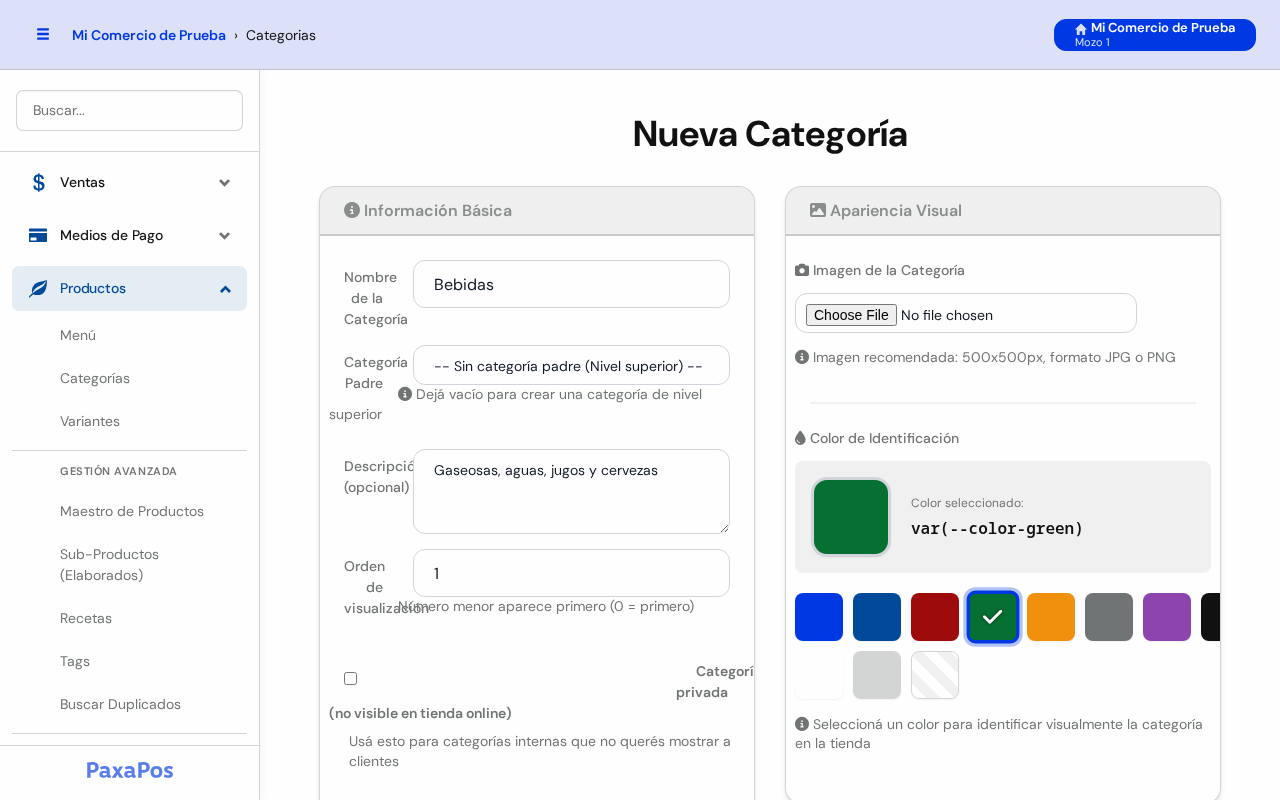1280x800 pixels.
Task: Expand the Medios de Pago chevron
Action: click(x=225, y=236)
